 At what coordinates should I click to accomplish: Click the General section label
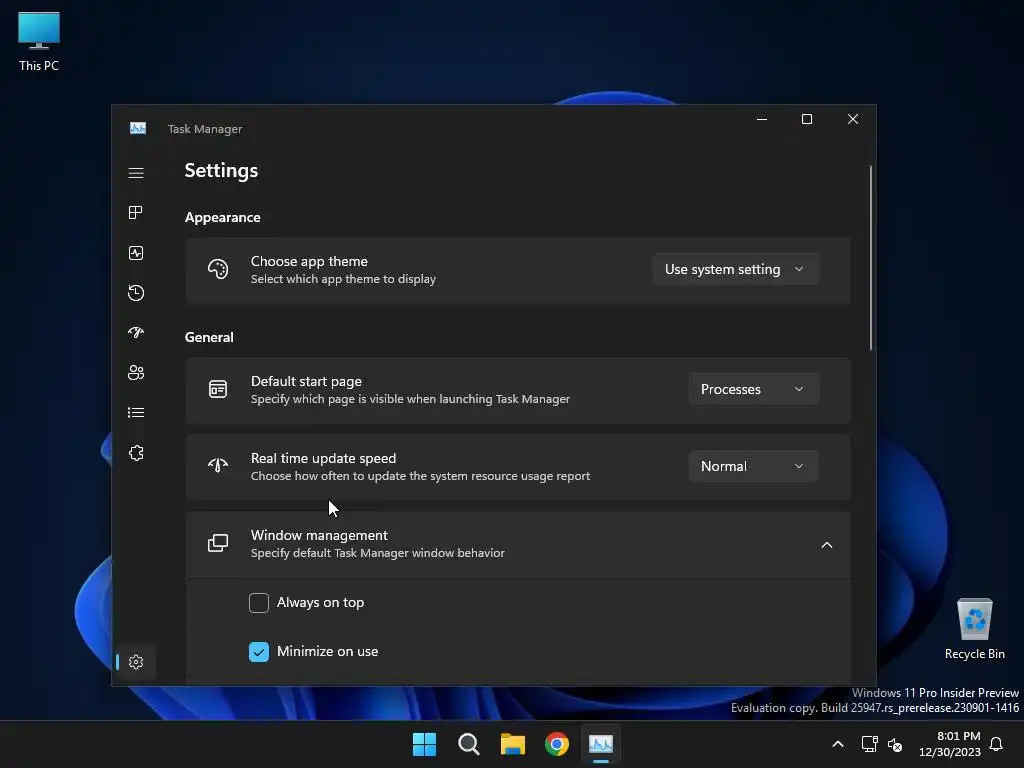(209, 337)
